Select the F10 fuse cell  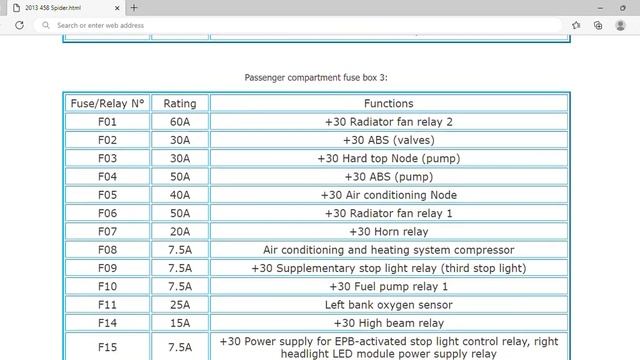coord(107,287)
